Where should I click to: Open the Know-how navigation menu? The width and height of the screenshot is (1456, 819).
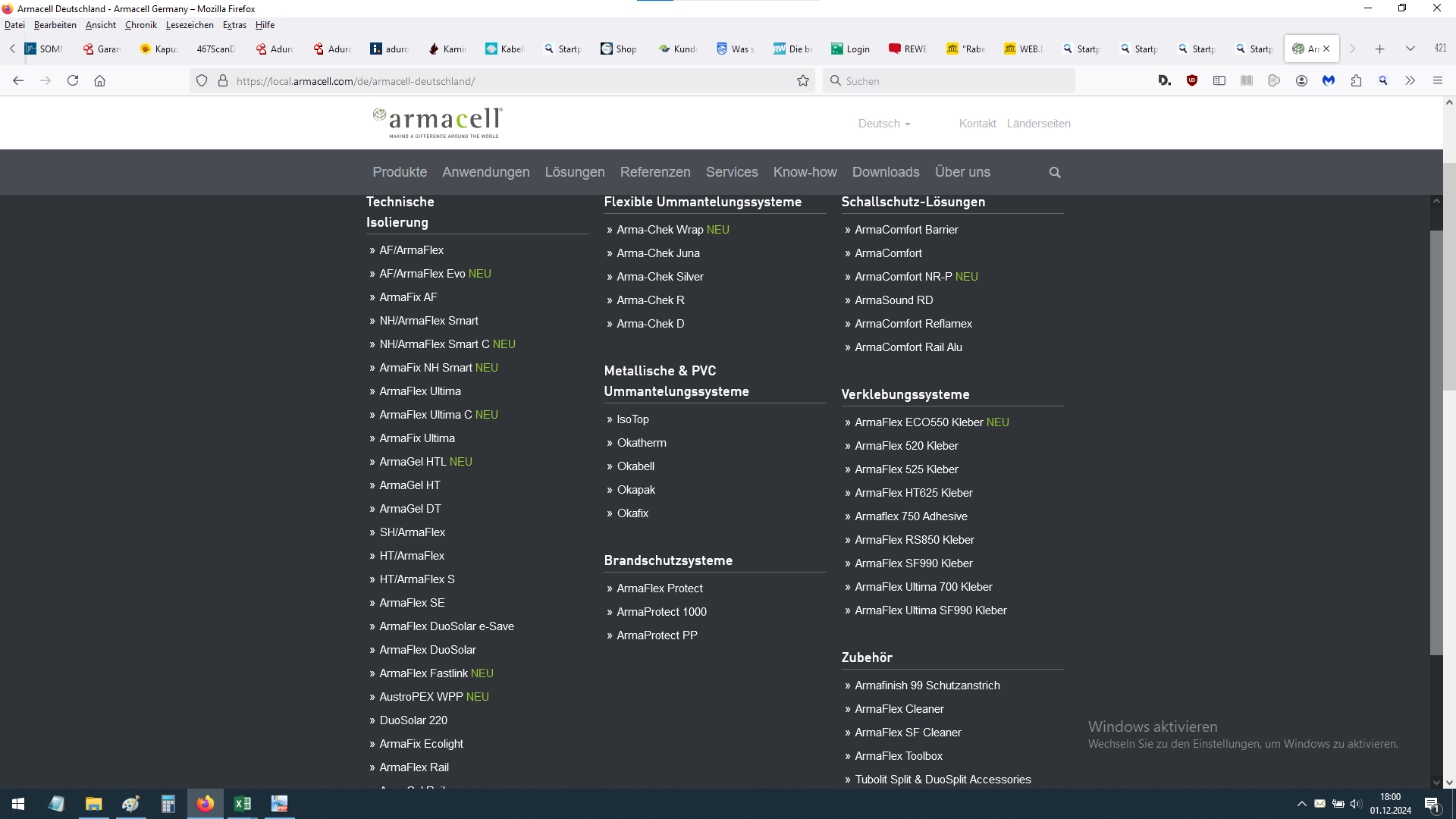pyautogui.click(x=805, y=172)
